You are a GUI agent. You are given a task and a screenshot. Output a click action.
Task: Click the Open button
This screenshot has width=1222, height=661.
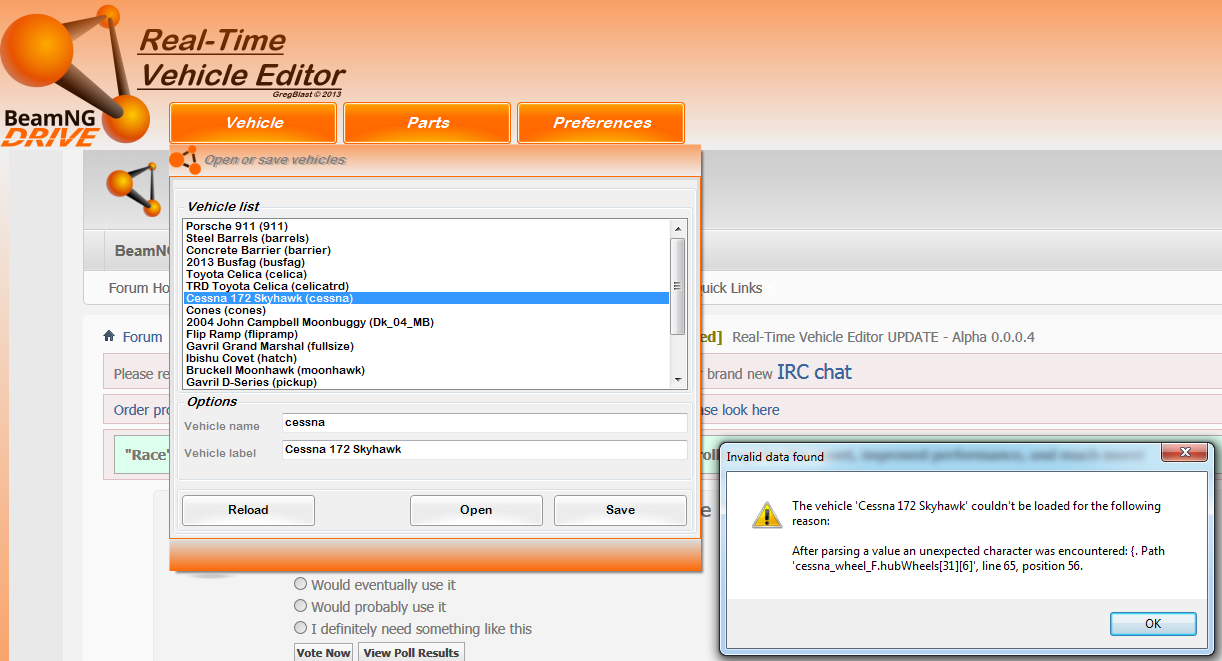(476, 510)
